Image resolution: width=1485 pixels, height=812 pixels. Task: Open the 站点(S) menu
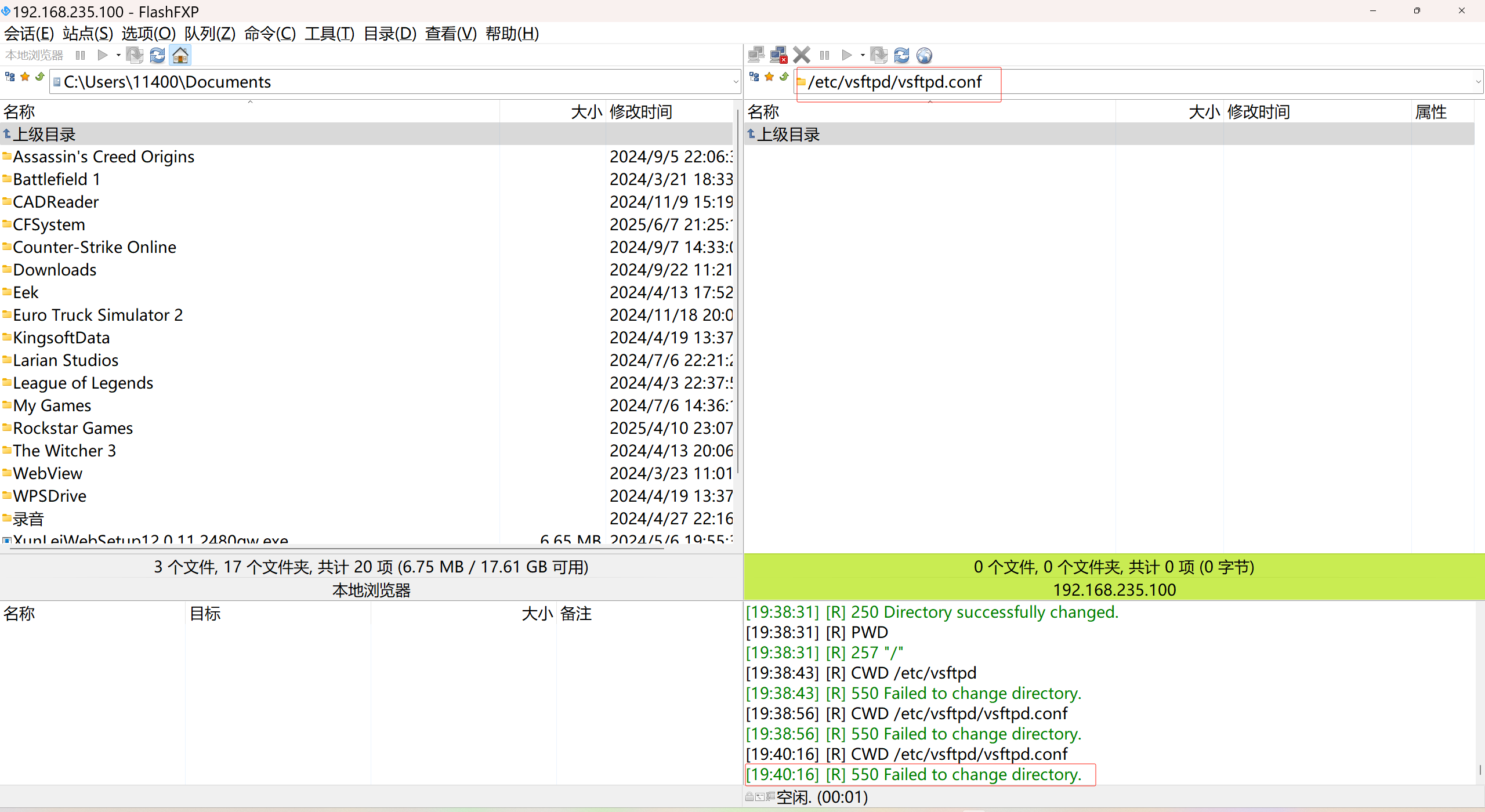coord(88,34)
